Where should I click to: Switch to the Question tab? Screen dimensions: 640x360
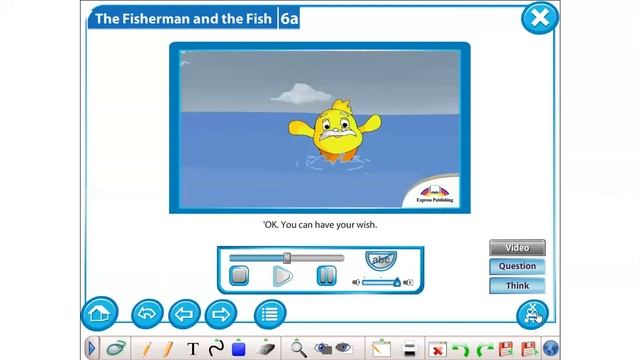point(517,266)
